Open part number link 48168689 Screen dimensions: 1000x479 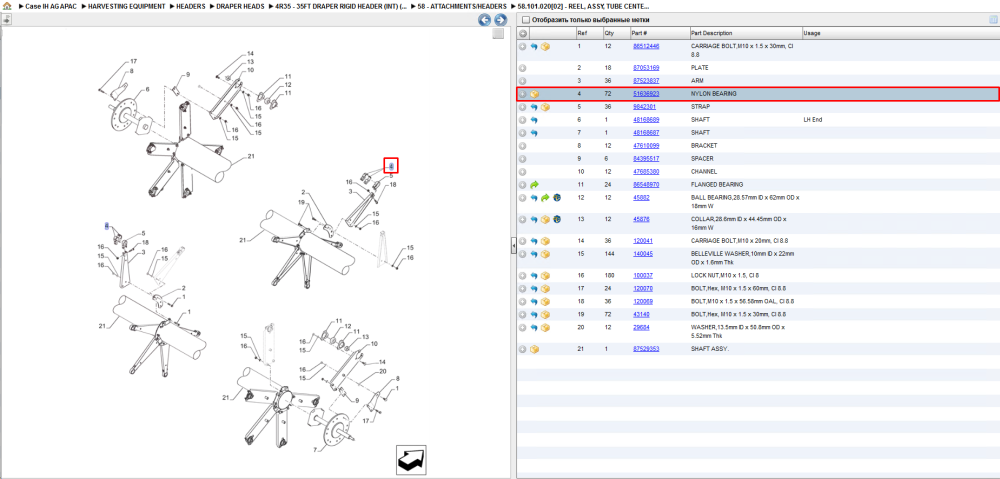point(645,120)
